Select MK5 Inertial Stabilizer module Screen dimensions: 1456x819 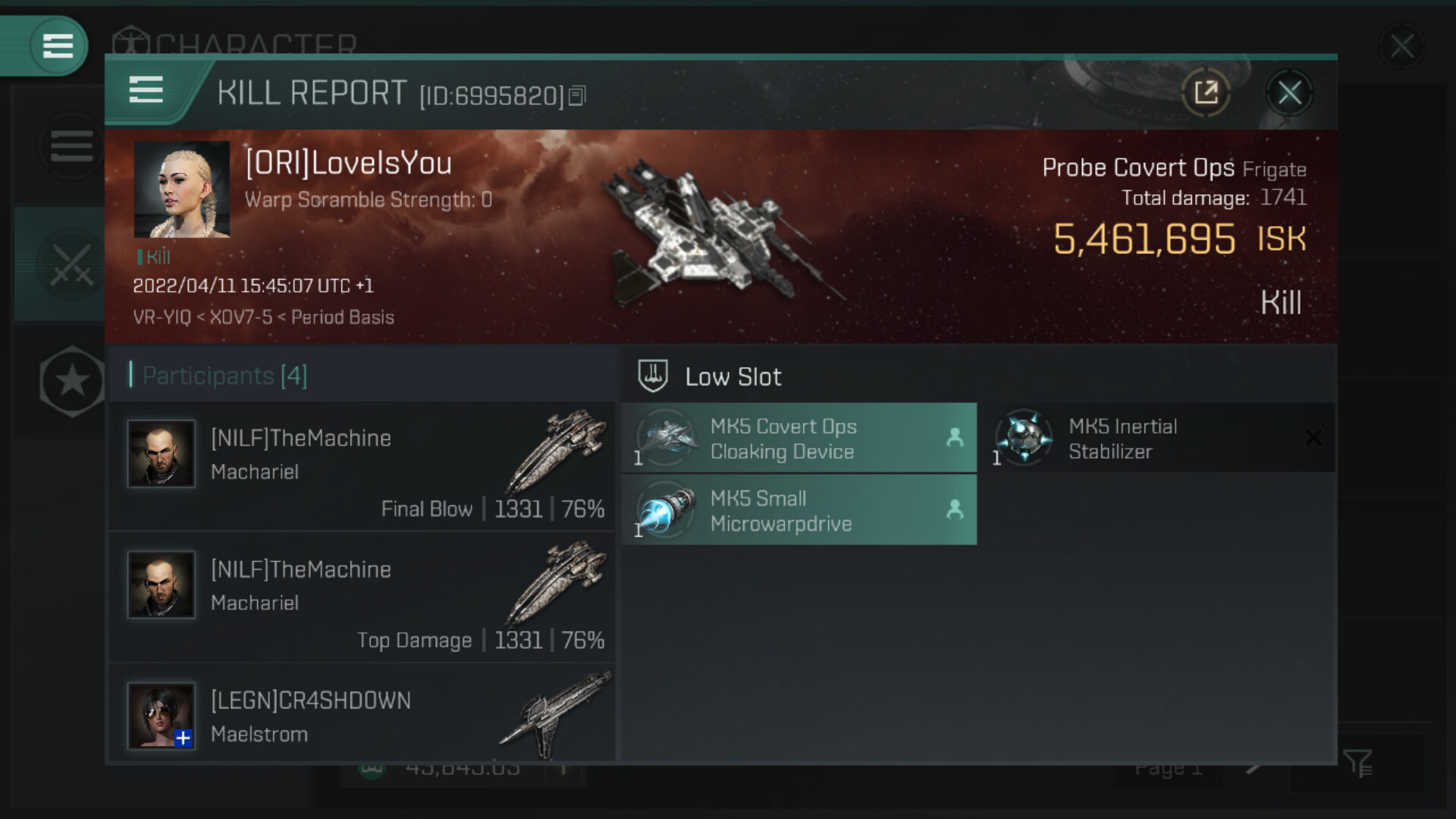(x=1157, y=438)
